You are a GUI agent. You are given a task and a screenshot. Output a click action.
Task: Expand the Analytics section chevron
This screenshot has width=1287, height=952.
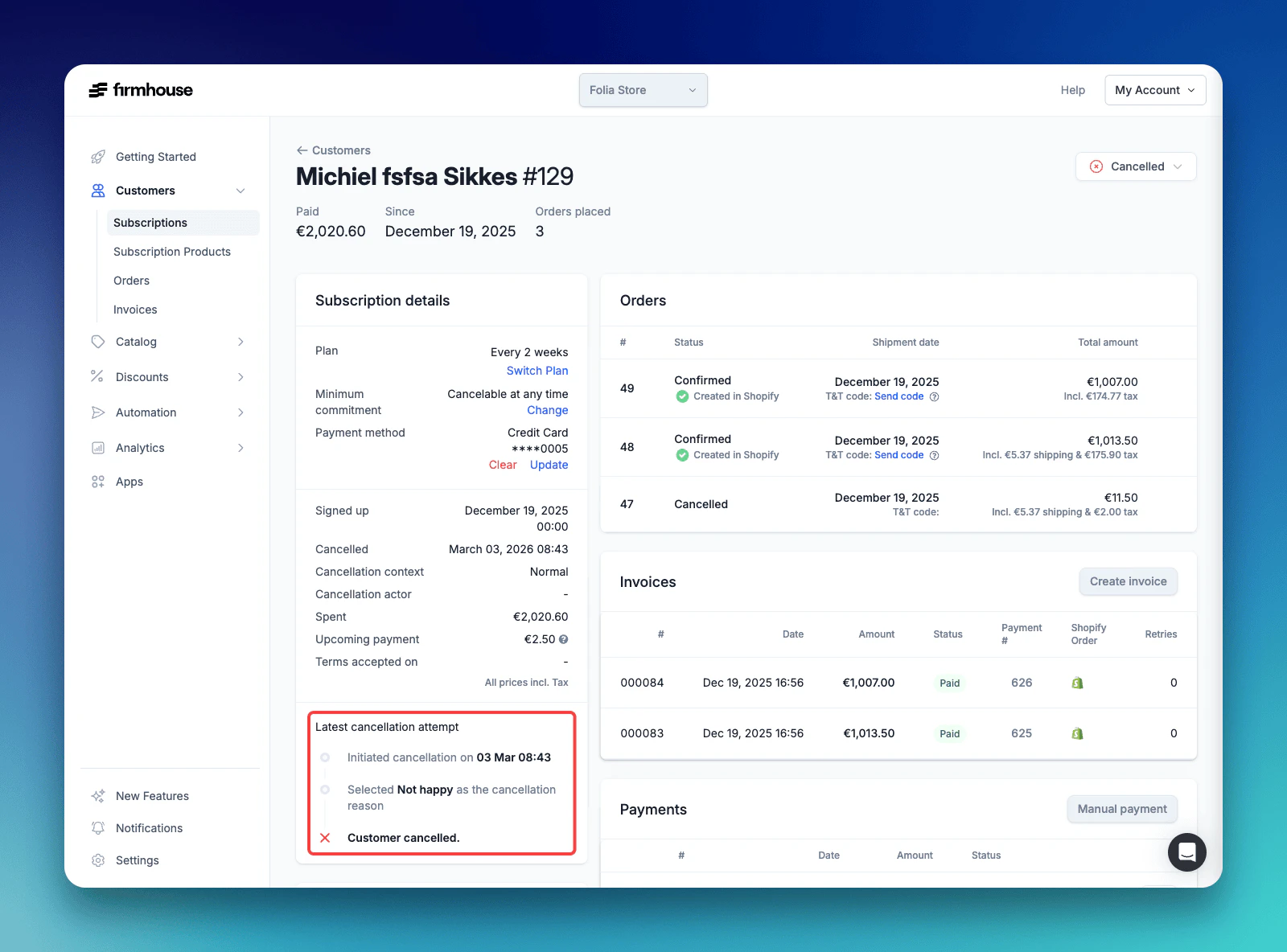tap(241, 448)
